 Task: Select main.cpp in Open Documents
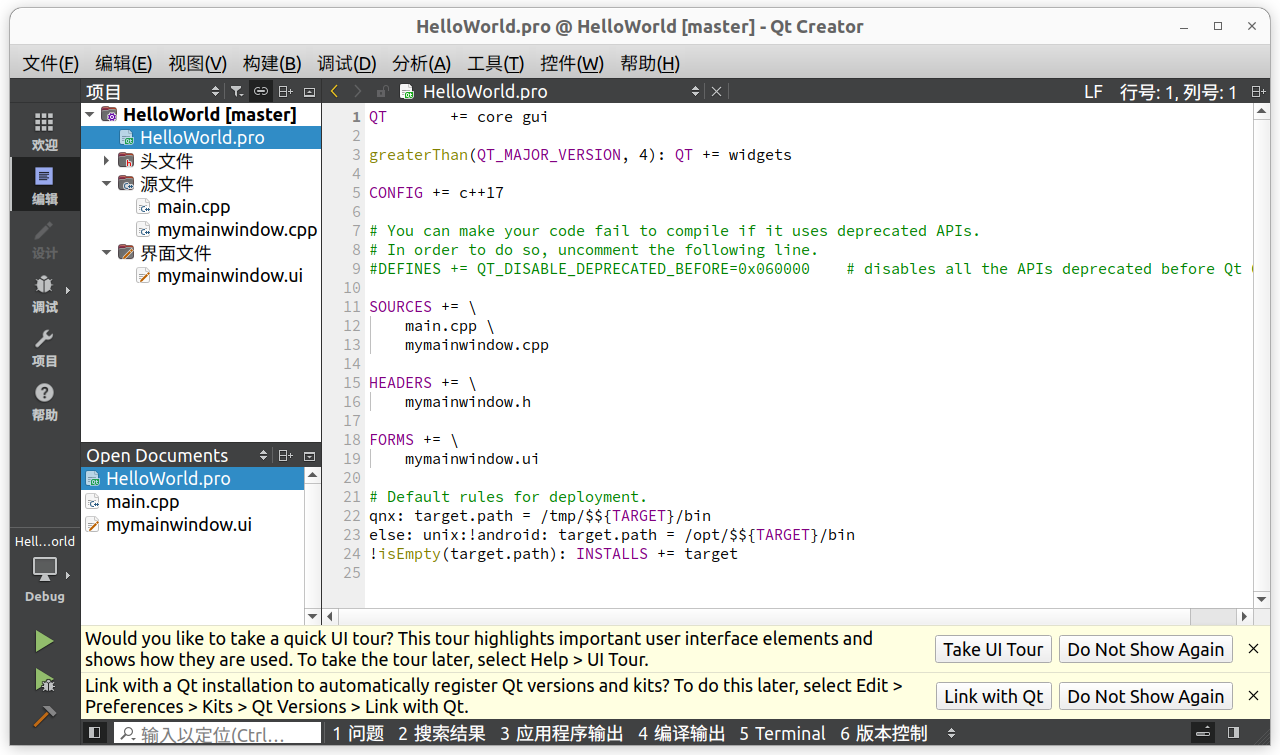142,502
